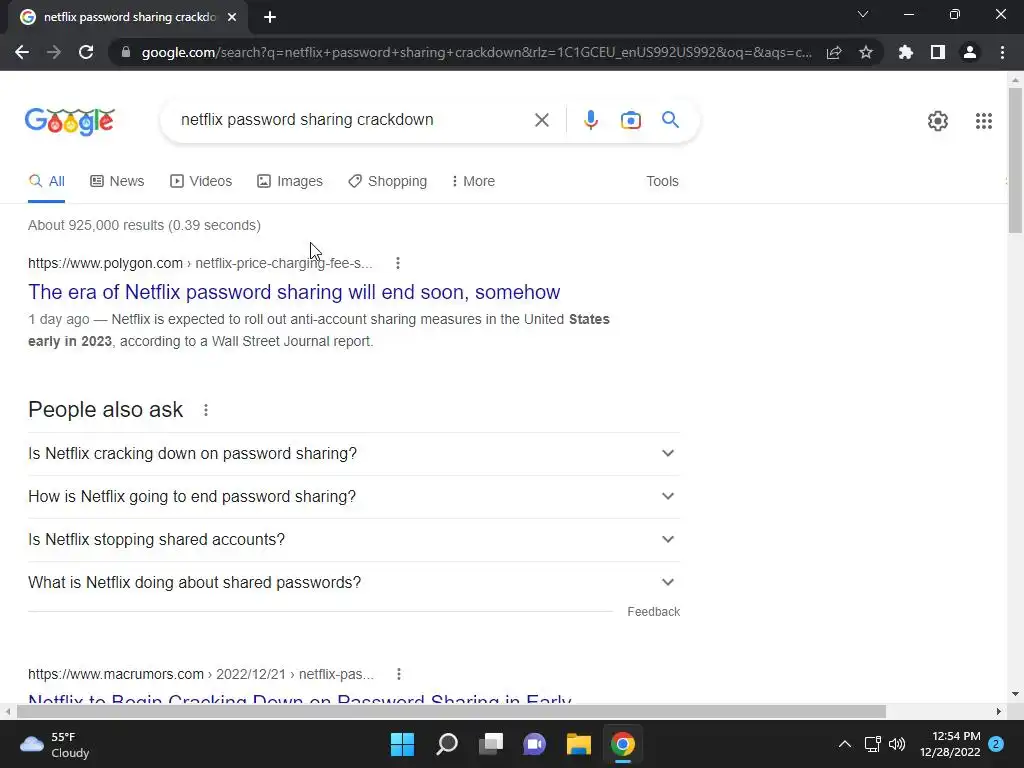Screen dimensions: 1024x768
Task: Open 'The era of Netflix password sharing' result
Action: (294, 292)
